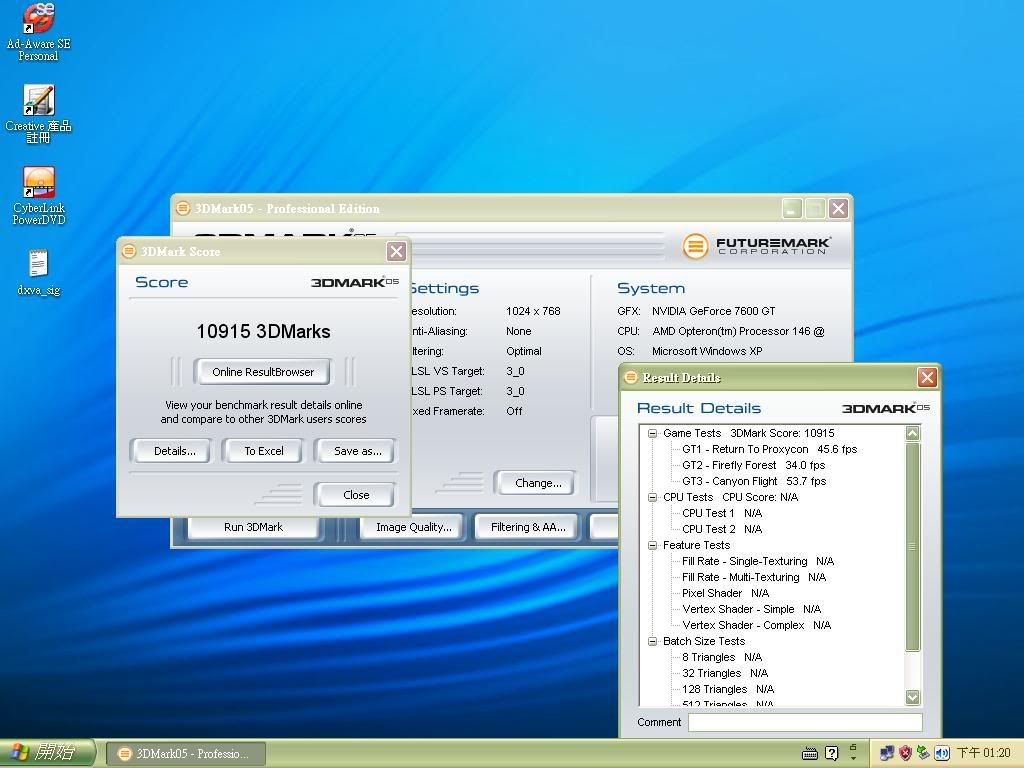Collapse the Batch Size Tests node
This screenshot has height=768, width=1024.
pos(652,641)
